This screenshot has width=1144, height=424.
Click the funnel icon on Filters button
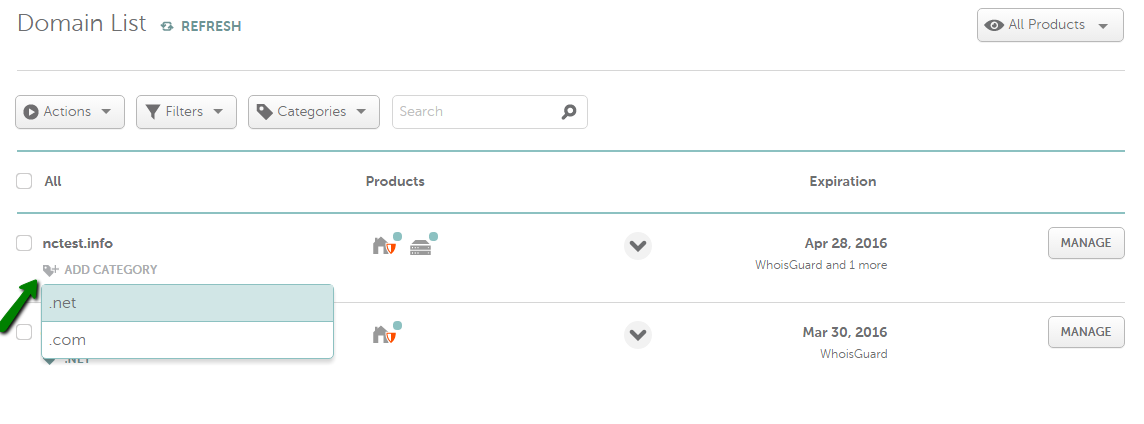pyautogui.click(x=152, y=112)
